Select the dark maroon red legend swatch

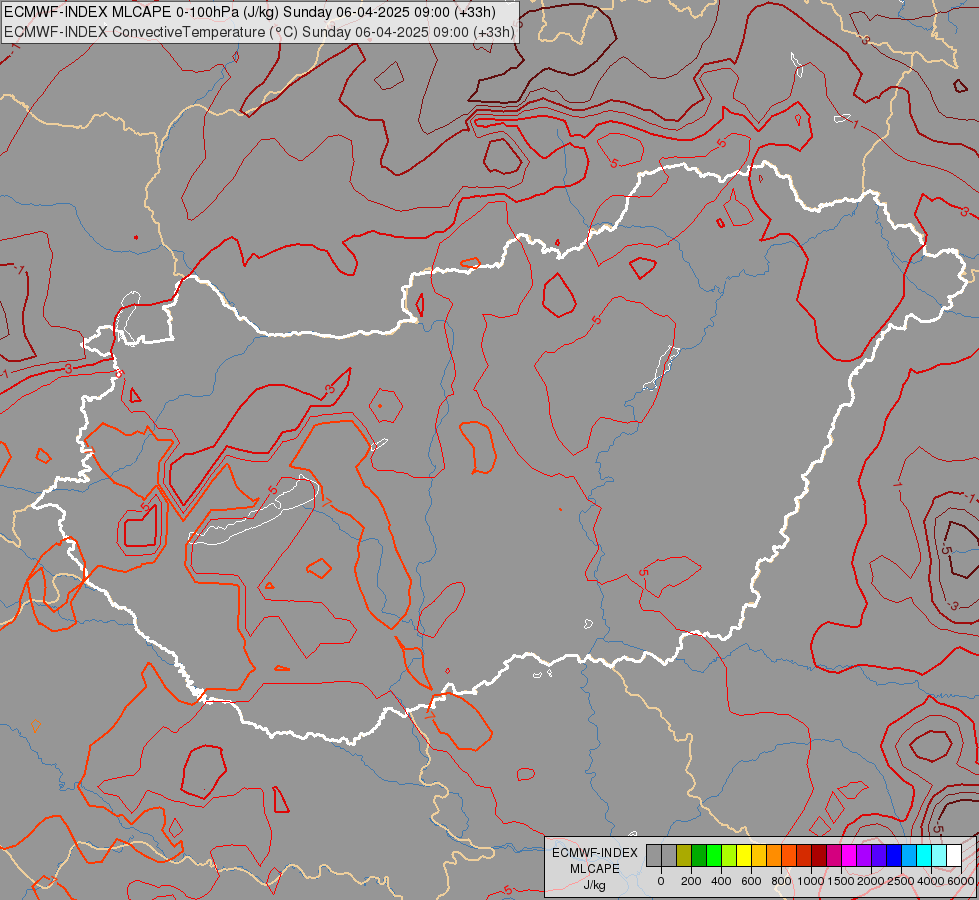tap(819, 856)
